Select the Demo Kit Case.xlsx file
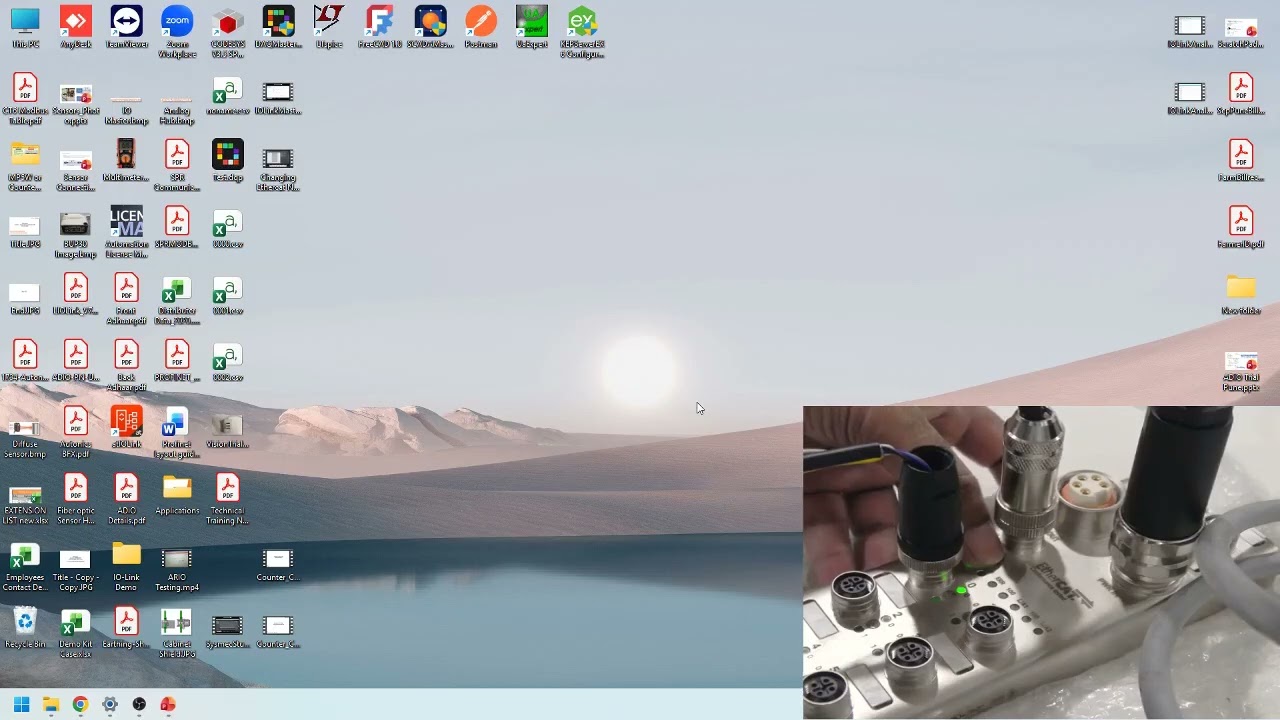The width and height of the screenshot is (1280, 720). click(x=76, y=632)
